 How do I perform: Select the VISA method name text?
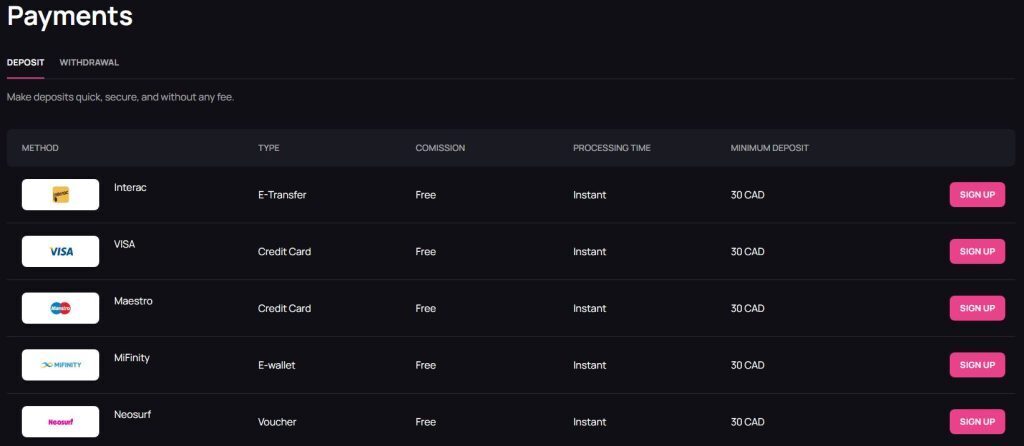pyautogui.click(x=124, y=244)
